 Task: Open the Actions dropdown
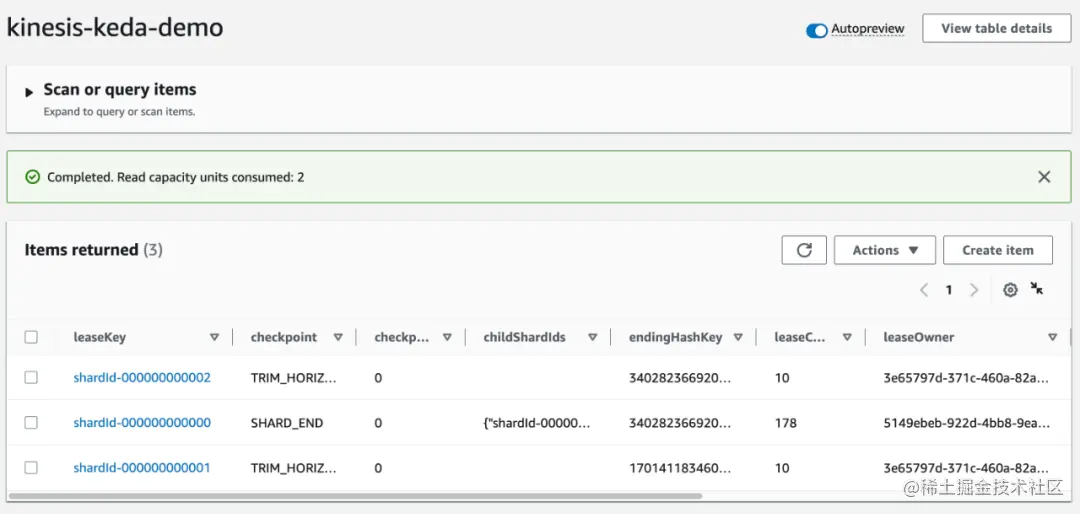coord(884,250)
